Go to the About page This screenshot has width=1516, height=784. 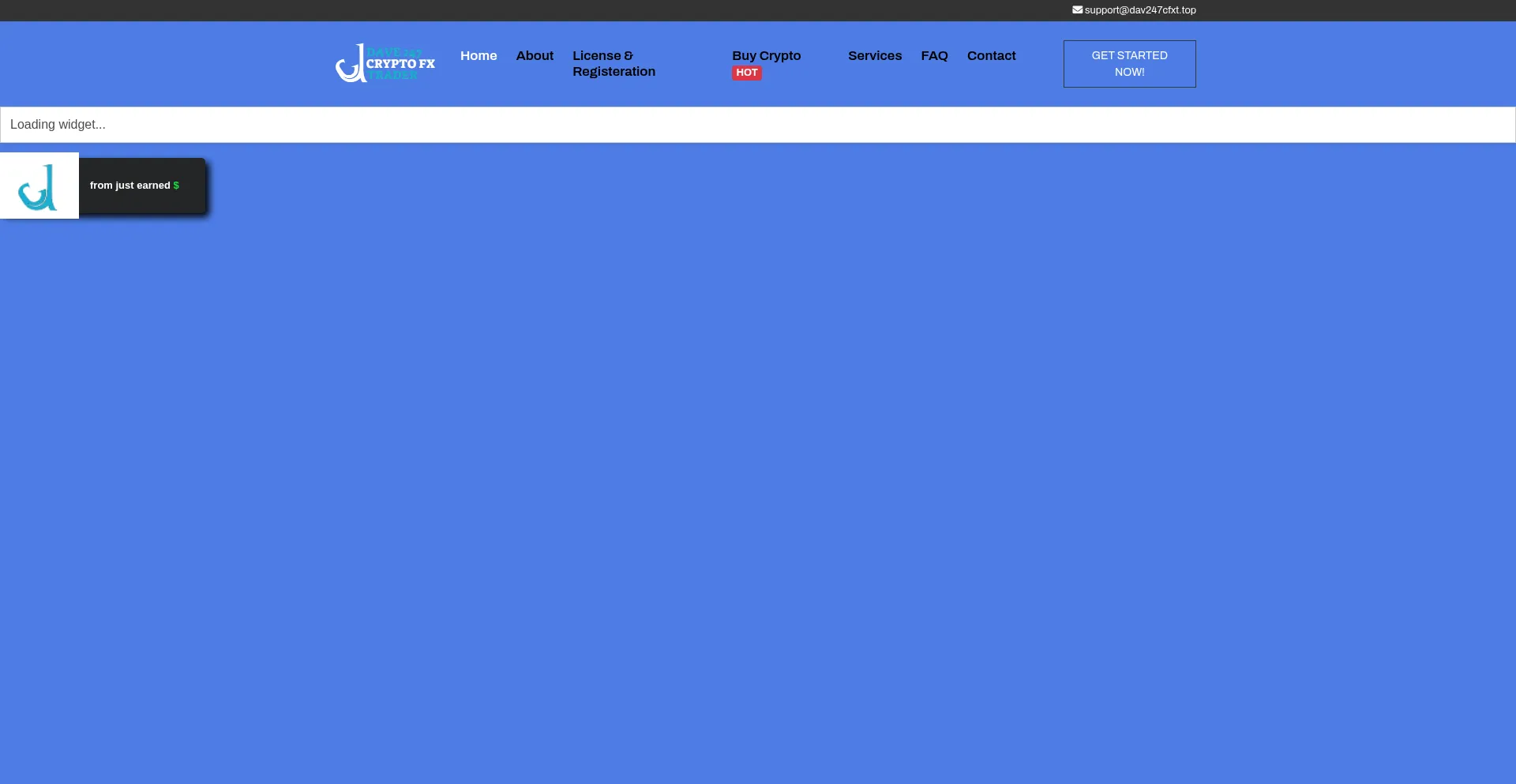tap(535, 56)
